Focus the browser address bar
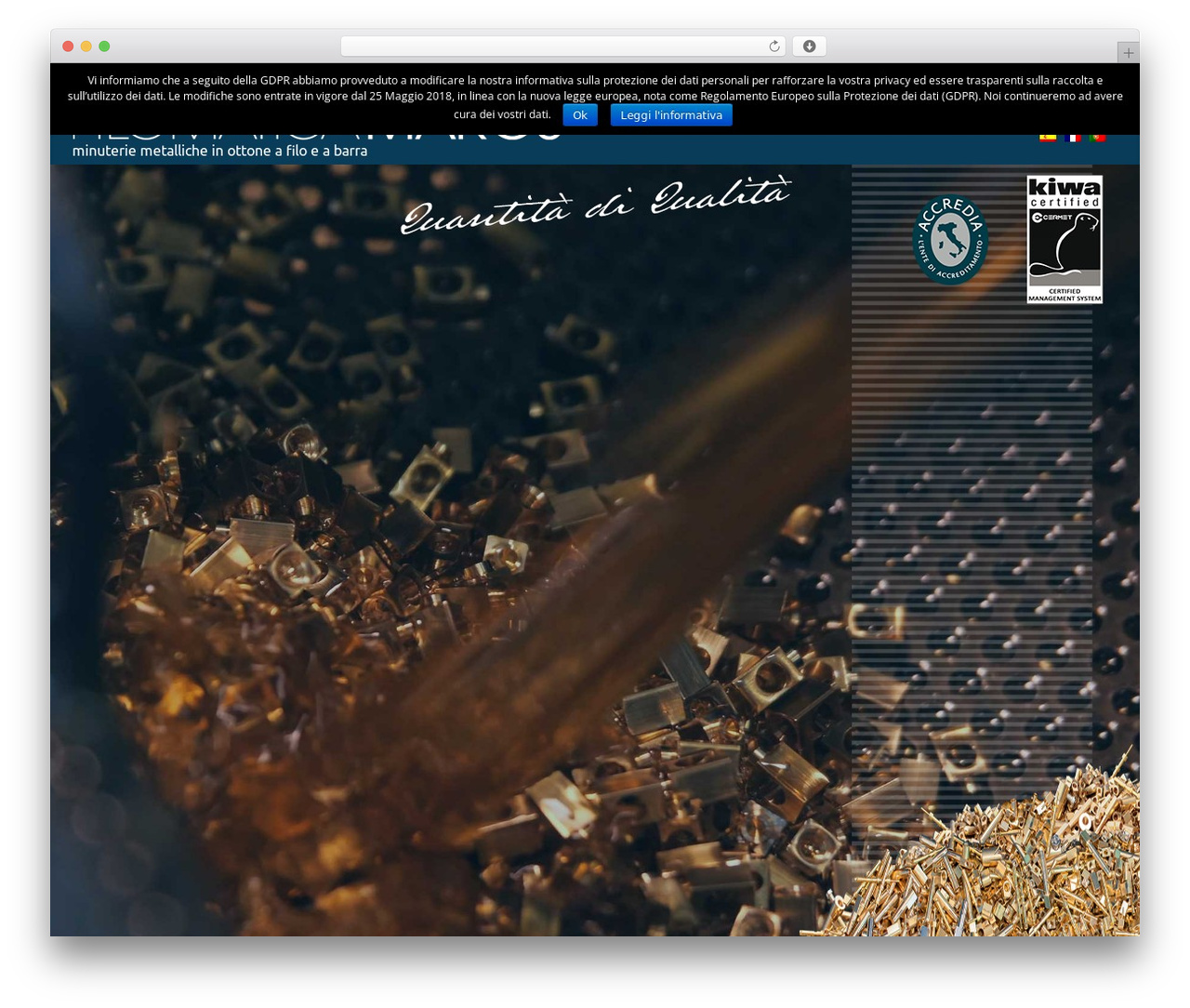1190x1008 pixels. pyautogui.click(x=562, y=46)
